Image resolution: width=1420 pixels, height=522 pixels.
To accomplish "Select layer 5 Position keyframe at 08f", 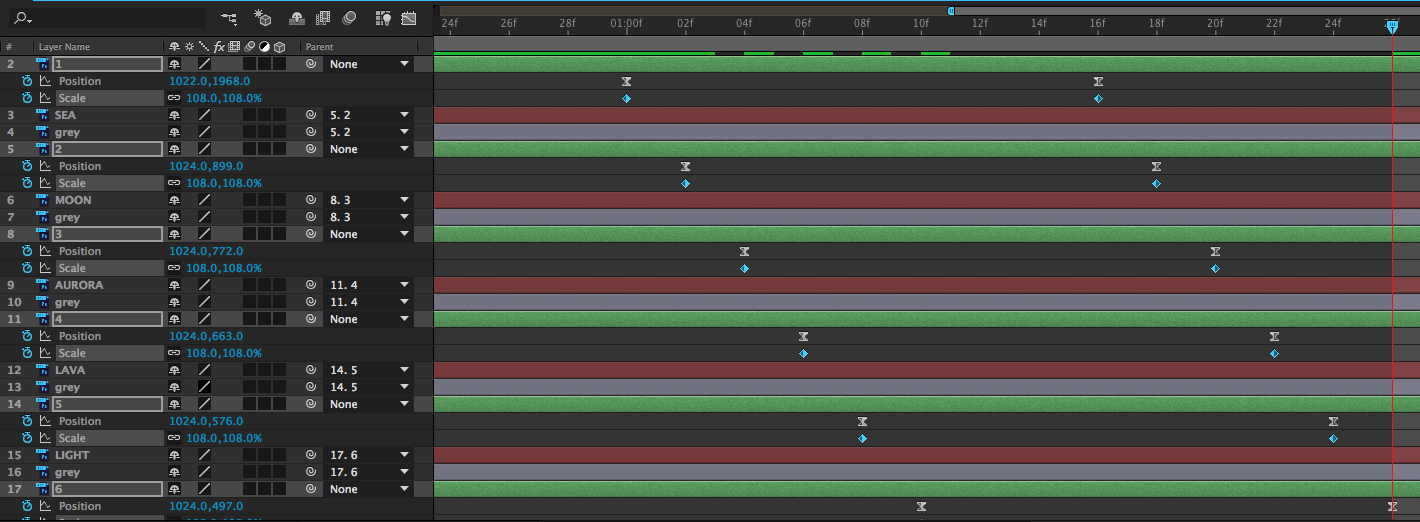I will [x=862, y=421].
